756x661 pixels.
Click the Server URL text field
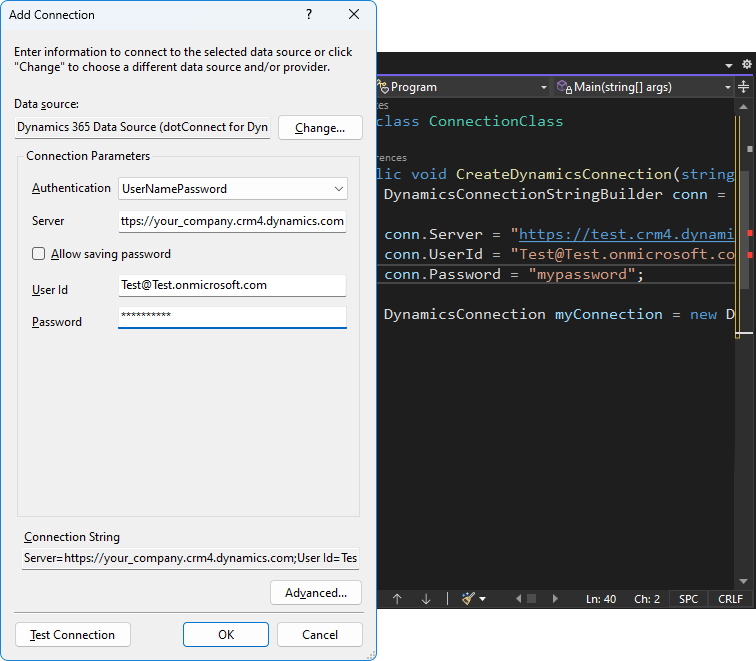point(232,221)
